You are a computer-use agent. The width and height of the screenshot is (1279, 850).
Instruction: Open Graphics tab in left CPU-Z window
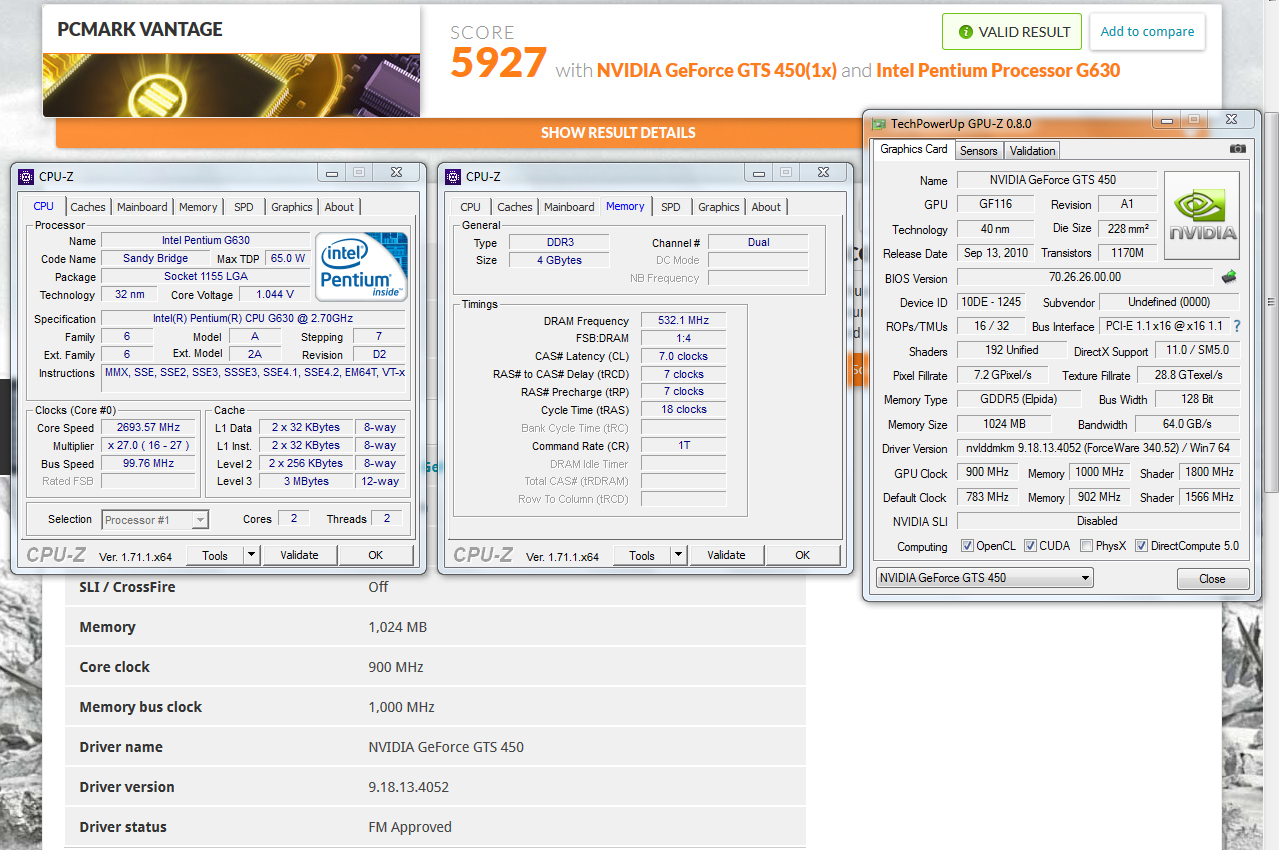coord(292,207)
